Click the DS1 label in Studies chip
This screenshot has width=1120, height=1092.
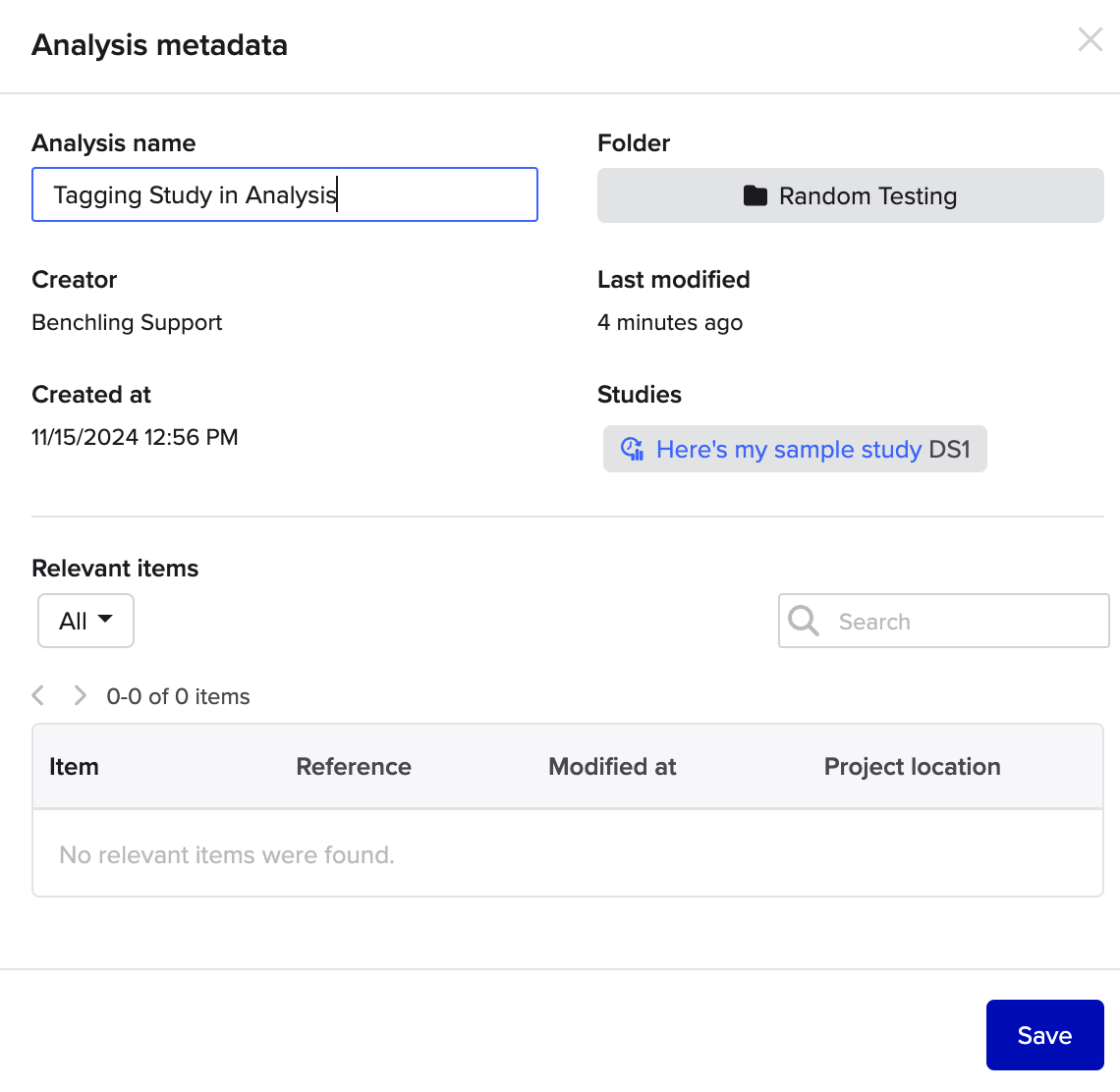click(x=949, y=450)
